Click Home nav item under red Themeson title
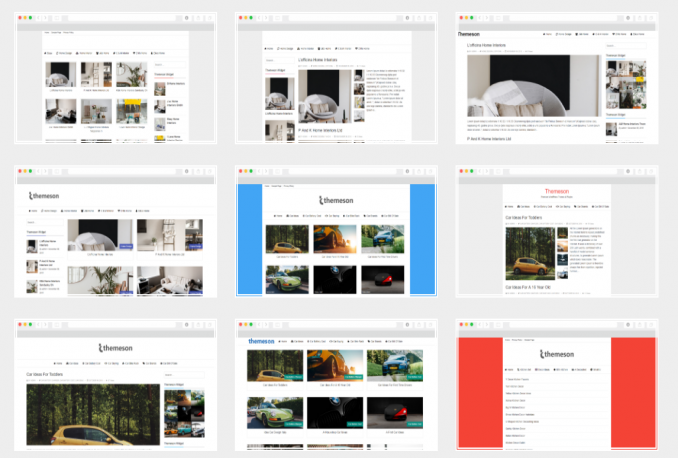 (x=509, y=207)
